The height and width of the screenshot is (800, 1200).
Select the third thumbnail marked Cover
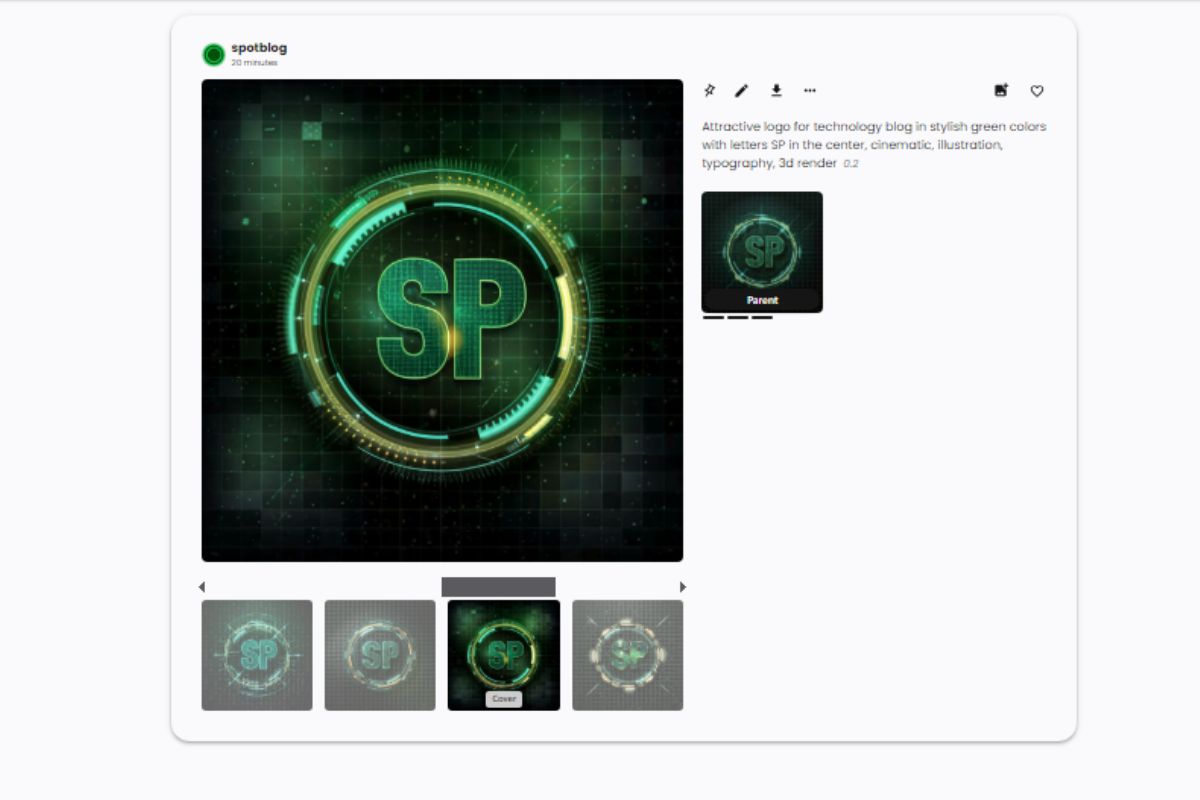pyautogui.click(x=504, y=655)
